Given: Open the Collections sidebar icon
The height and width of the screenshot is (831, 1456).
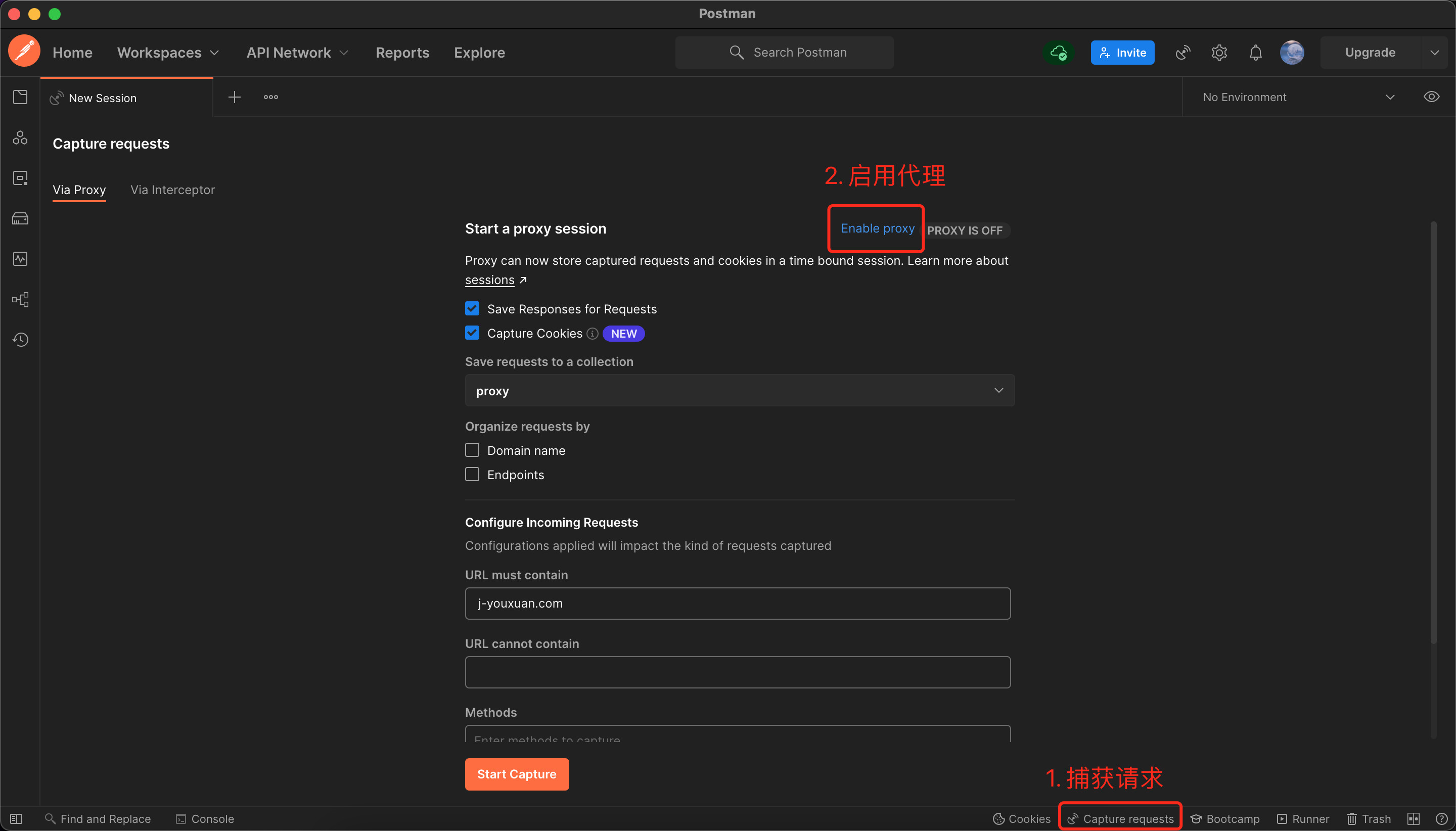Looking at the screenshot, I should tap(20, 97).
